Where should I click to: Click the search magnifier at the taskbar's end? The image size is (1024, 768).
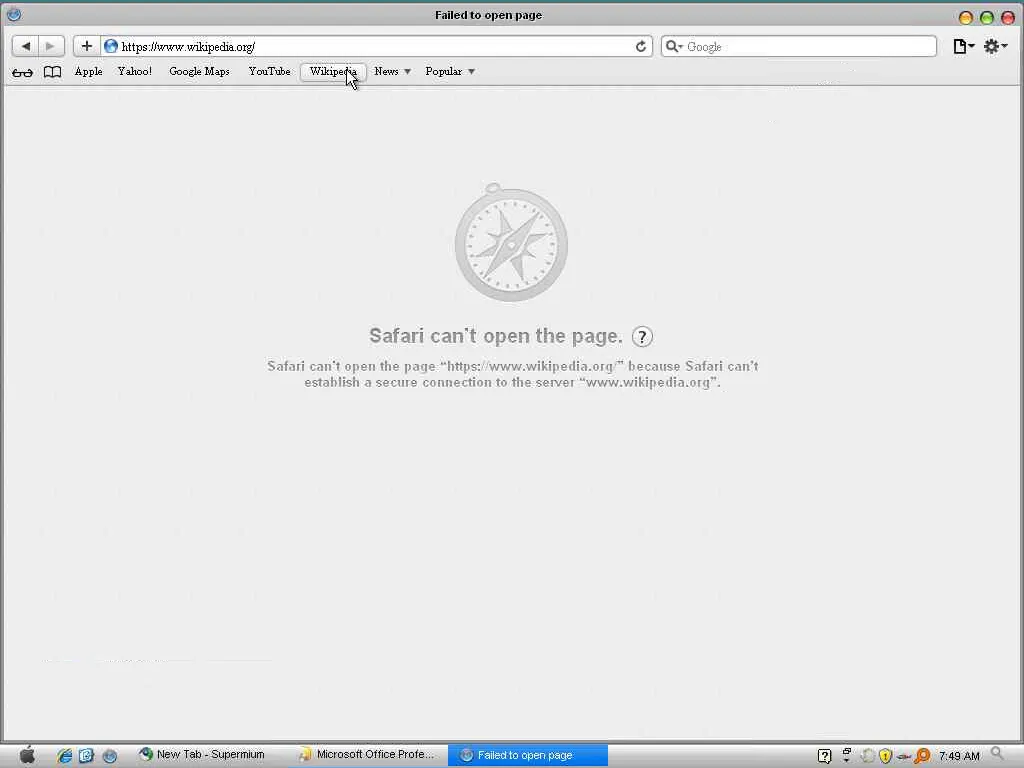pos(997,754)
